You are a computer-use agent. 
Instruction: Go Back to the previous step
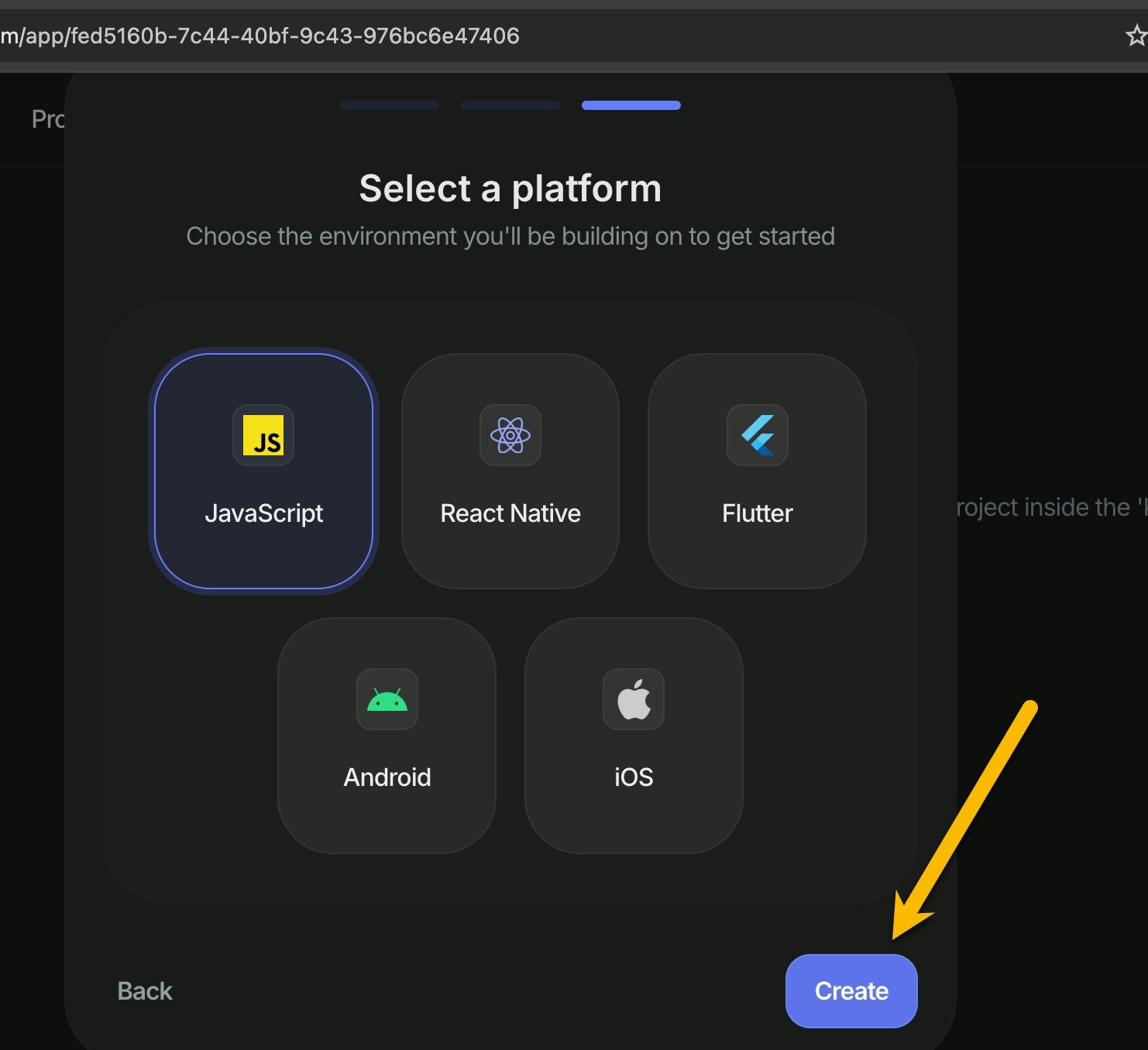145,991
